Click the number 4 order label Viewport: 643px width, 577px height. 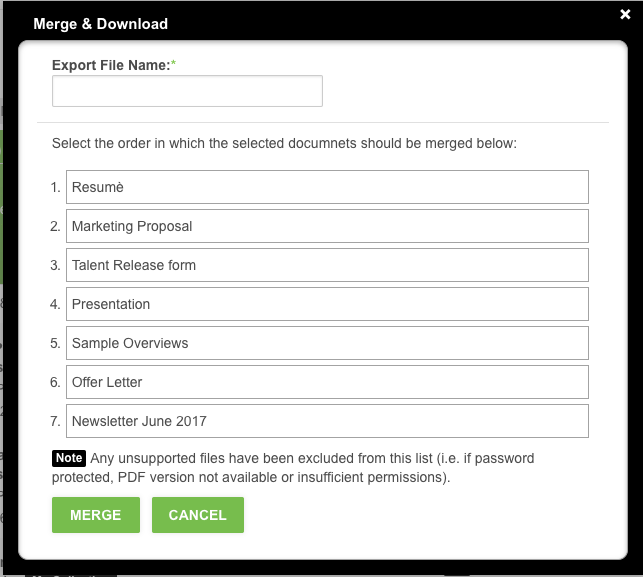pyautogui.click(x=55, y=304)
